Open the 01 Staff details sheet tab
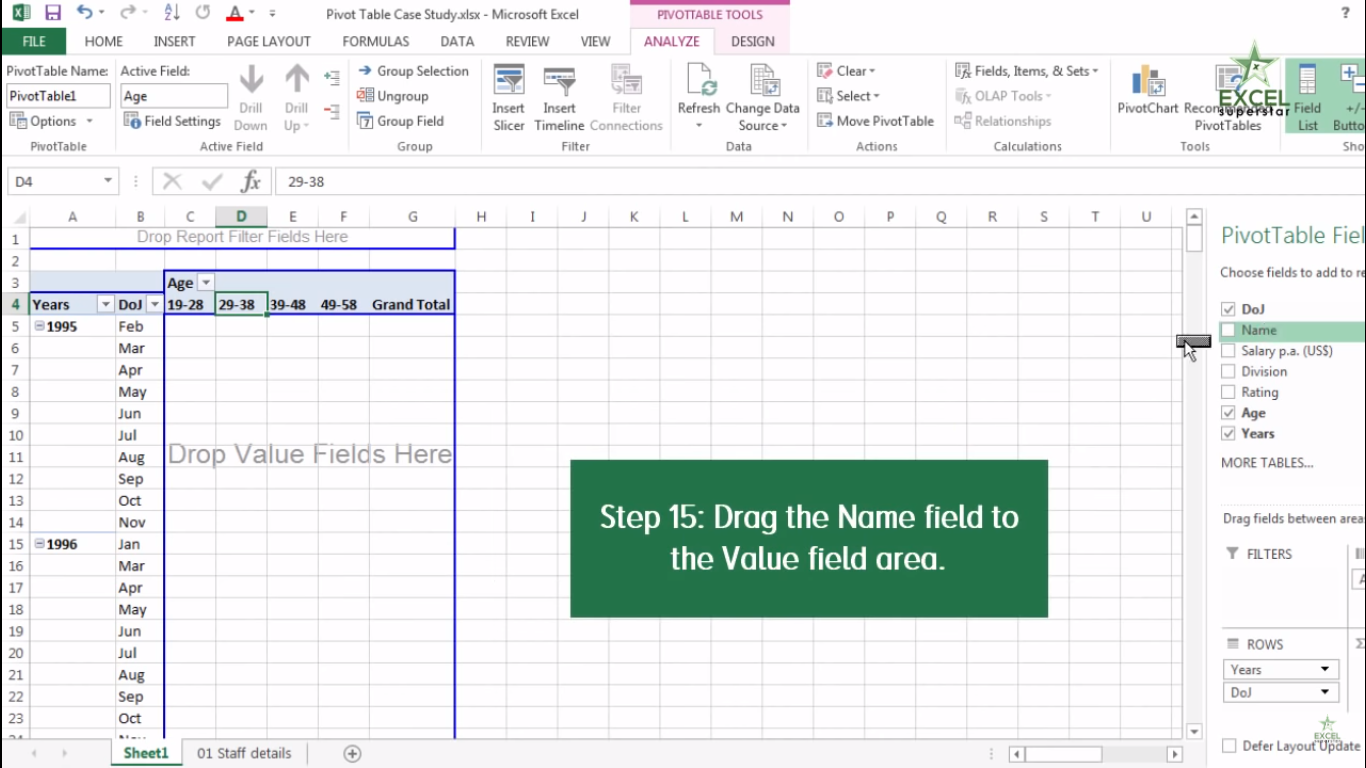The height and width of the screenshot is (768, 1366). point(244,753)
